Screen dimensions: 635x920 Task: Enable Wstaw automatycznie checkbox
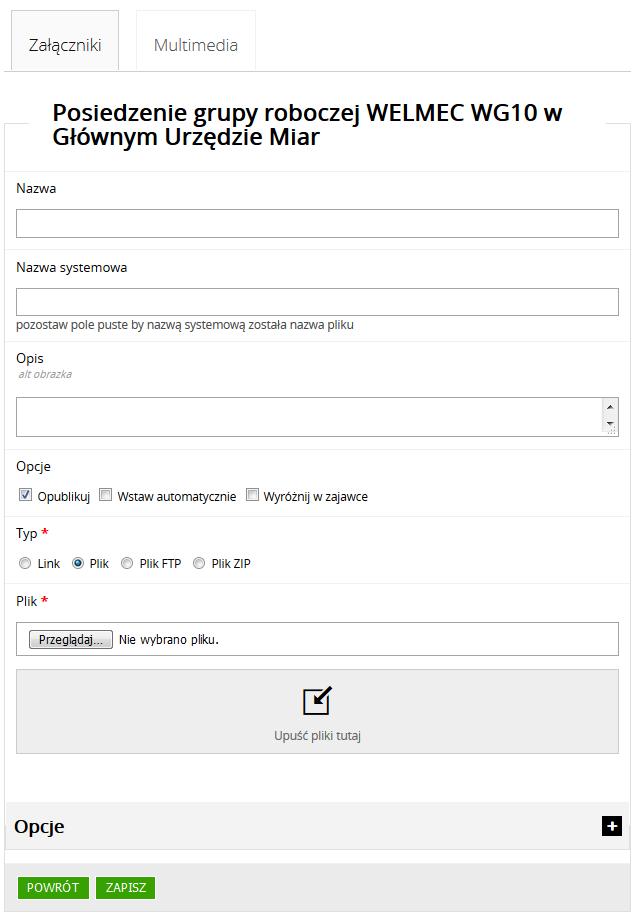tap(105, 495)
